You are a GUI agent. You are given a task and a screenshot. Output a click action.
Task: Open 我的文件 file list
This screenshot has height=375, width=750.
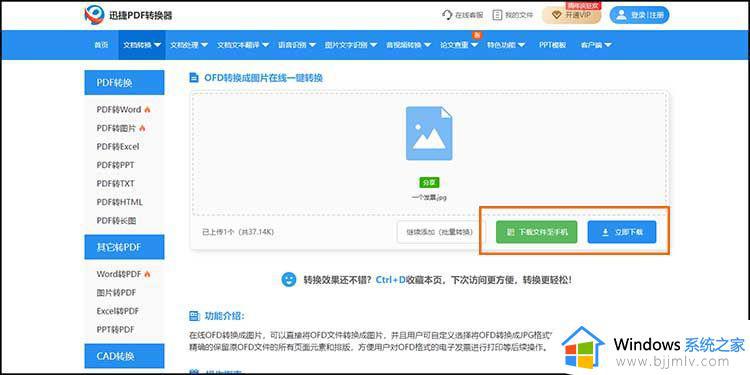(513, 15)
